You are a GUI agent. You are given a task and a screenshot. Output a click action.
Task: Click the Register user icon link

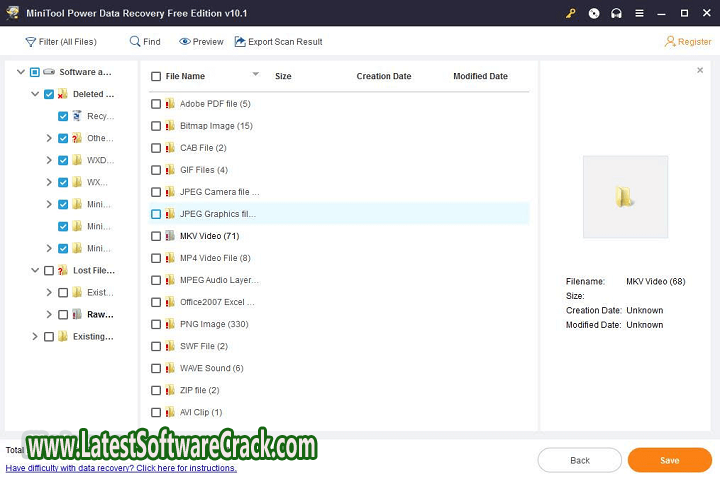pos(688,42)
